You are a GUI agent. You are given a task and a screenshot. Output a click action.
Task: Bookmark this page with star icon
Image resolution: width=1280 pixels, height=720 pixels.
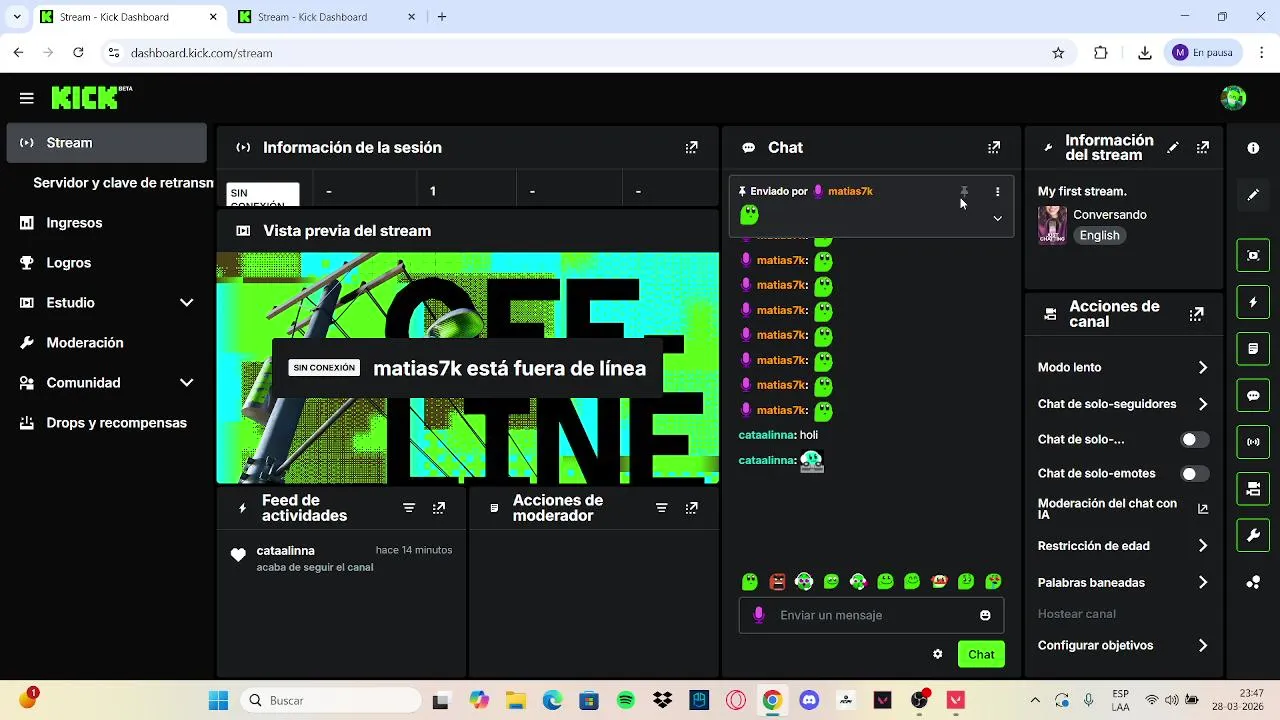click(x=1058, y=53)
